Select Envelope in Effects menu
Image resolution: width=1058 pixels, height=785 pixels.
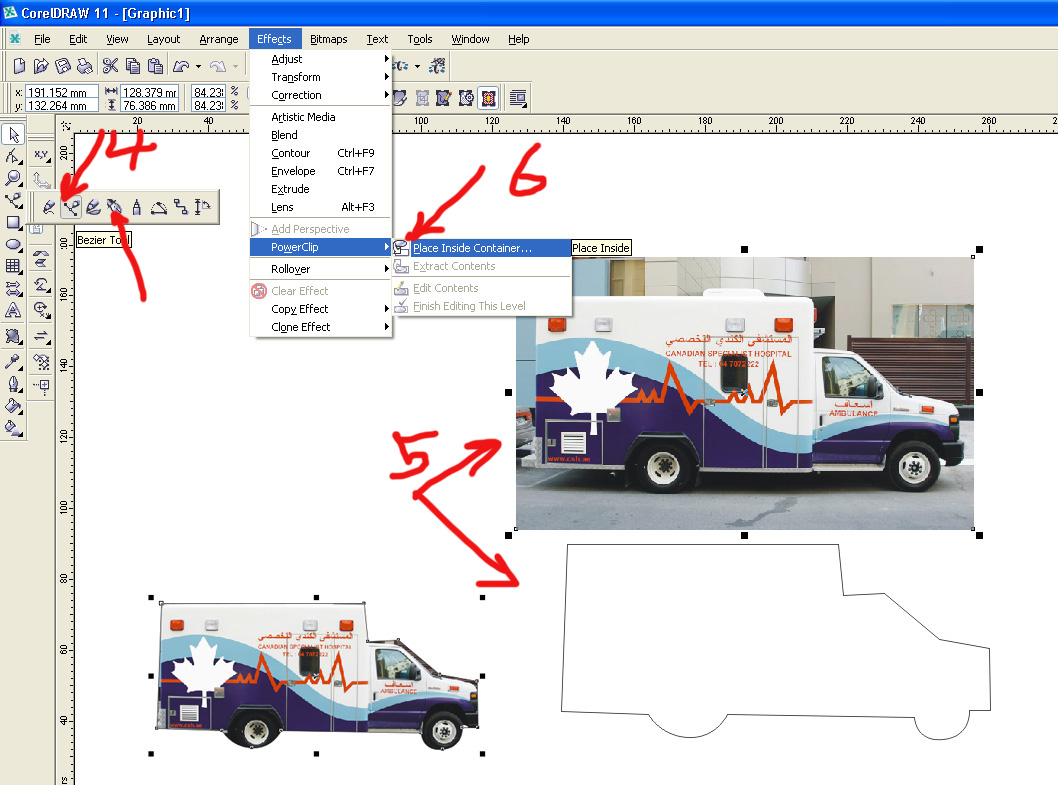pyautogui.click(x=321, y=171)
